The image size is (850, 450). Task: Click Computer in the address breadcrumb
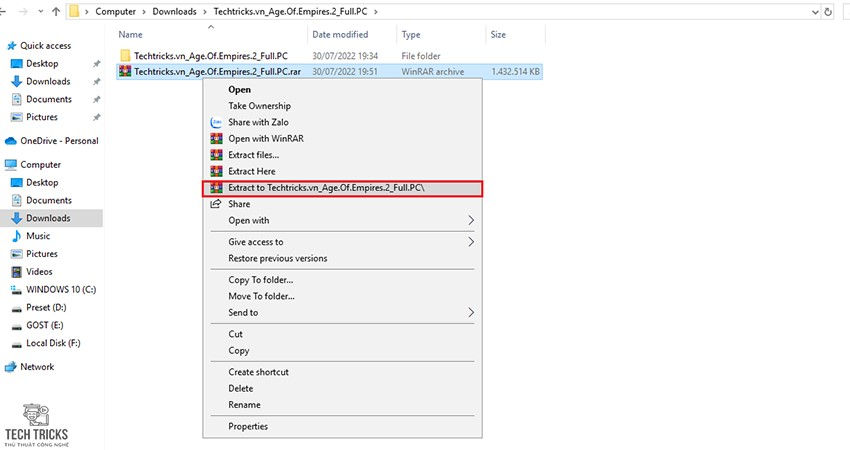(115, 11)
